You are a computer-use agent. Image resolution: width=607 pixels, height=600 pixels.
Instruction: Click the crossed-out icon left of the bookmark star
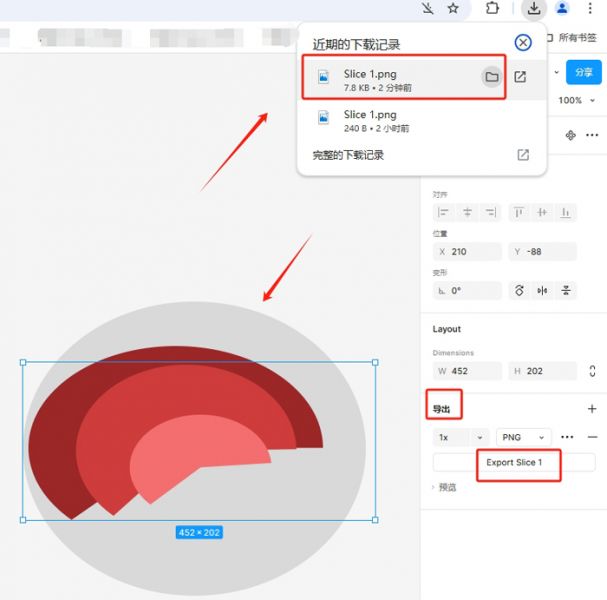428,9
